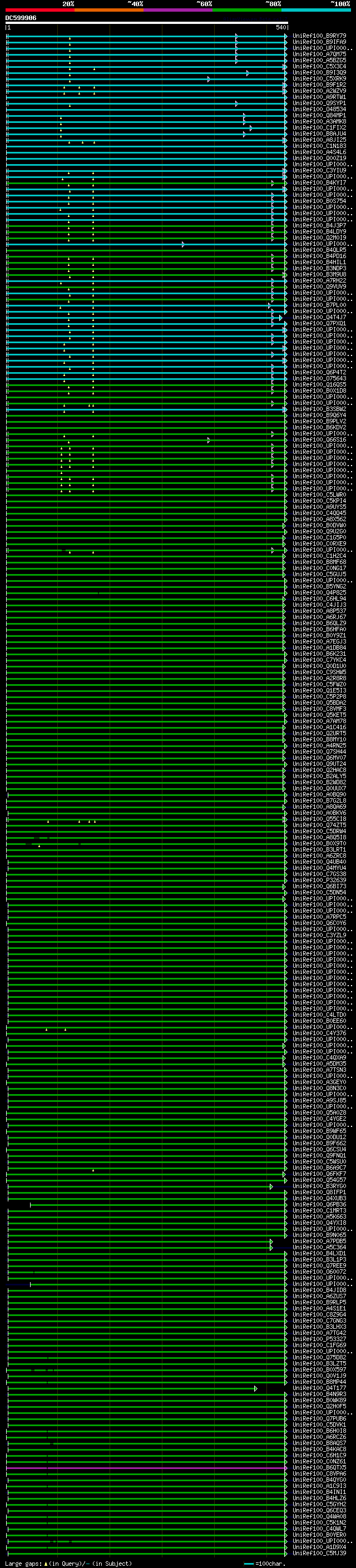Select the query name DC599906
This screenshot has height=1568, width=356.
(x=21, y=18)
